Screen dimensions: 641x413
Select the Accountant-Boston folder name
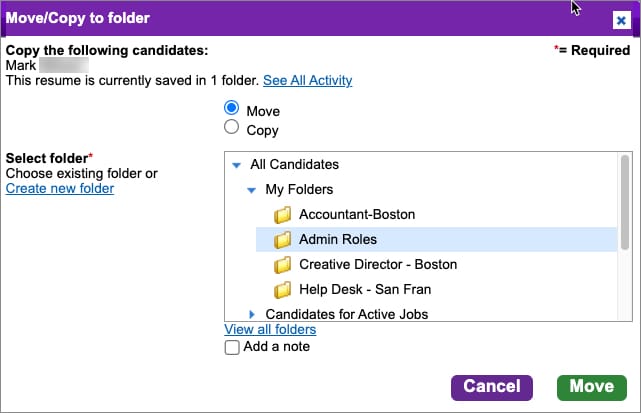(356, 215)
